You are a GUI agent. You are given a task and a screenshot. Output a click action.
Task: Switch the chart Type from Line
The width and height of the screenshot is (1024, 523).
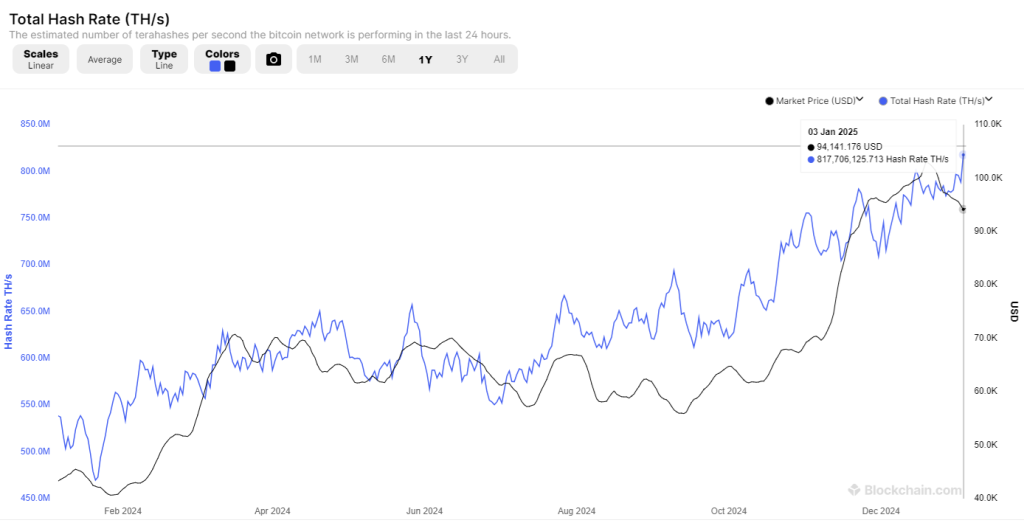click(164, 59)
